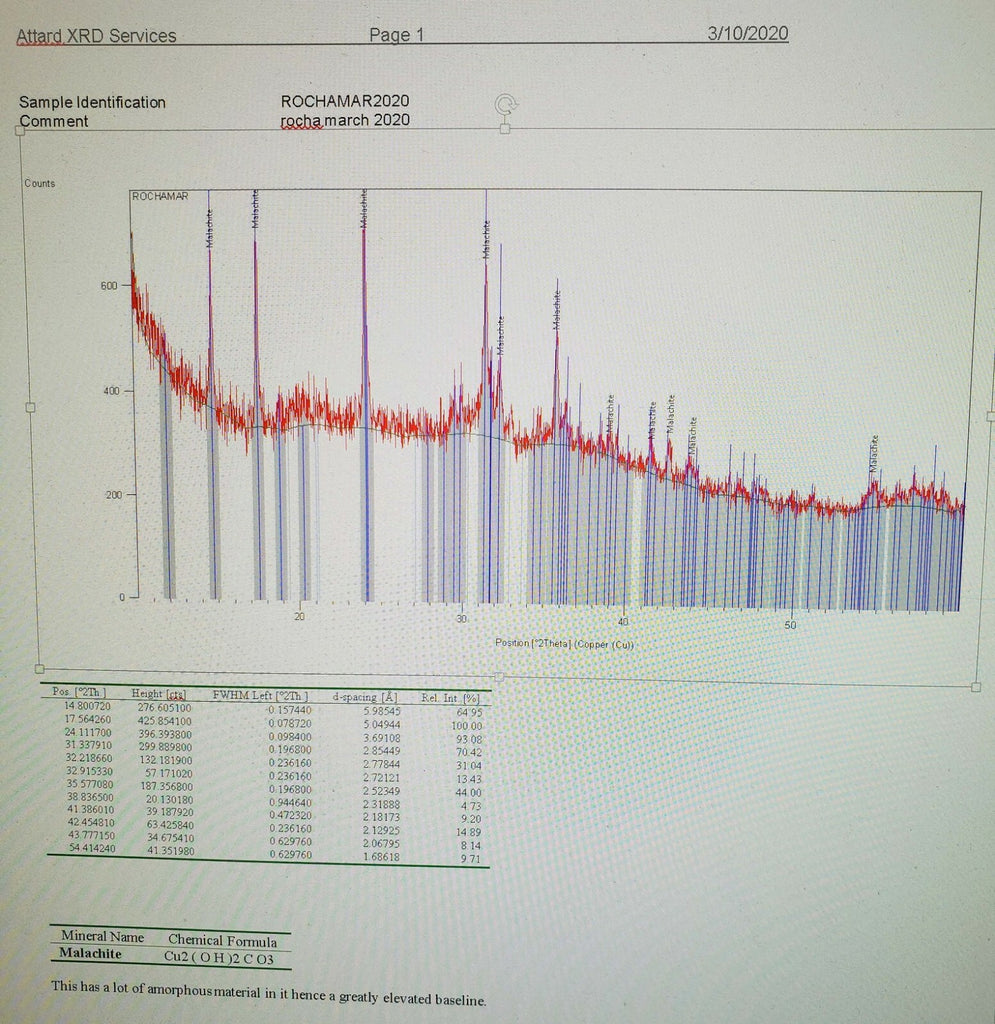Click the date 3/10/2020 in header

[747, 33]
